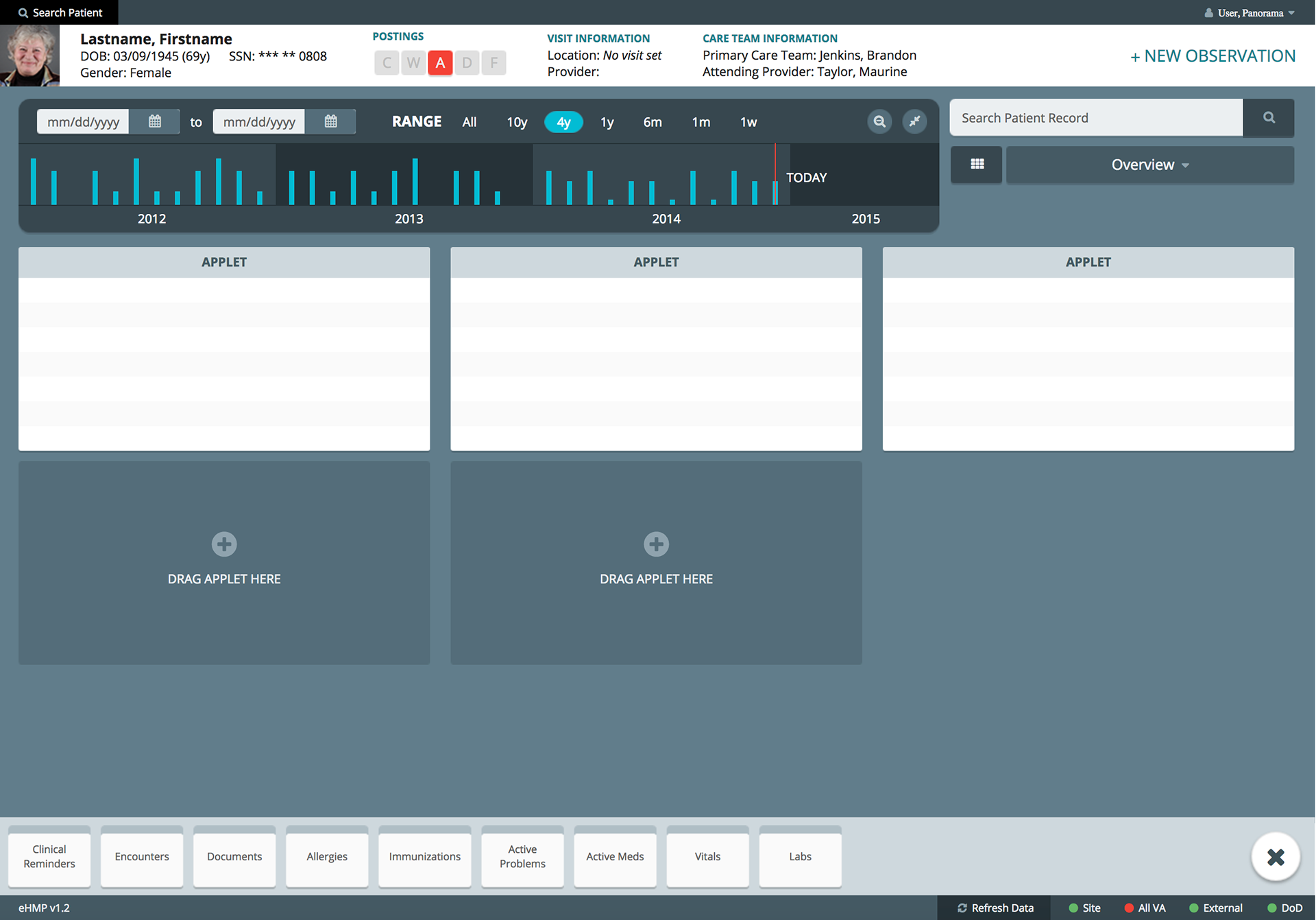Select the Active Meds applet tile
Viewport: 1316px width, 920px height.
point(615,857)
